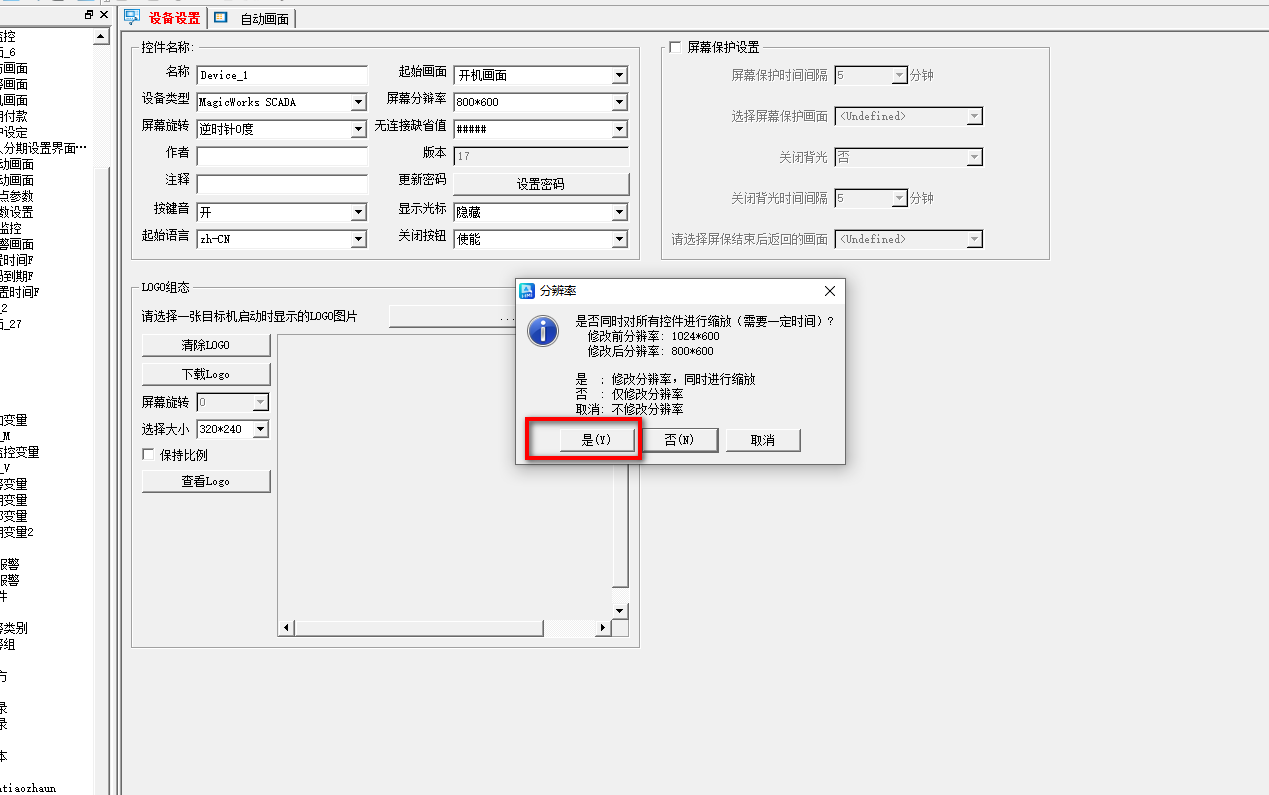Select tree item ending '到期F'
Screen dimensions: 1269x795
(17, 276)
